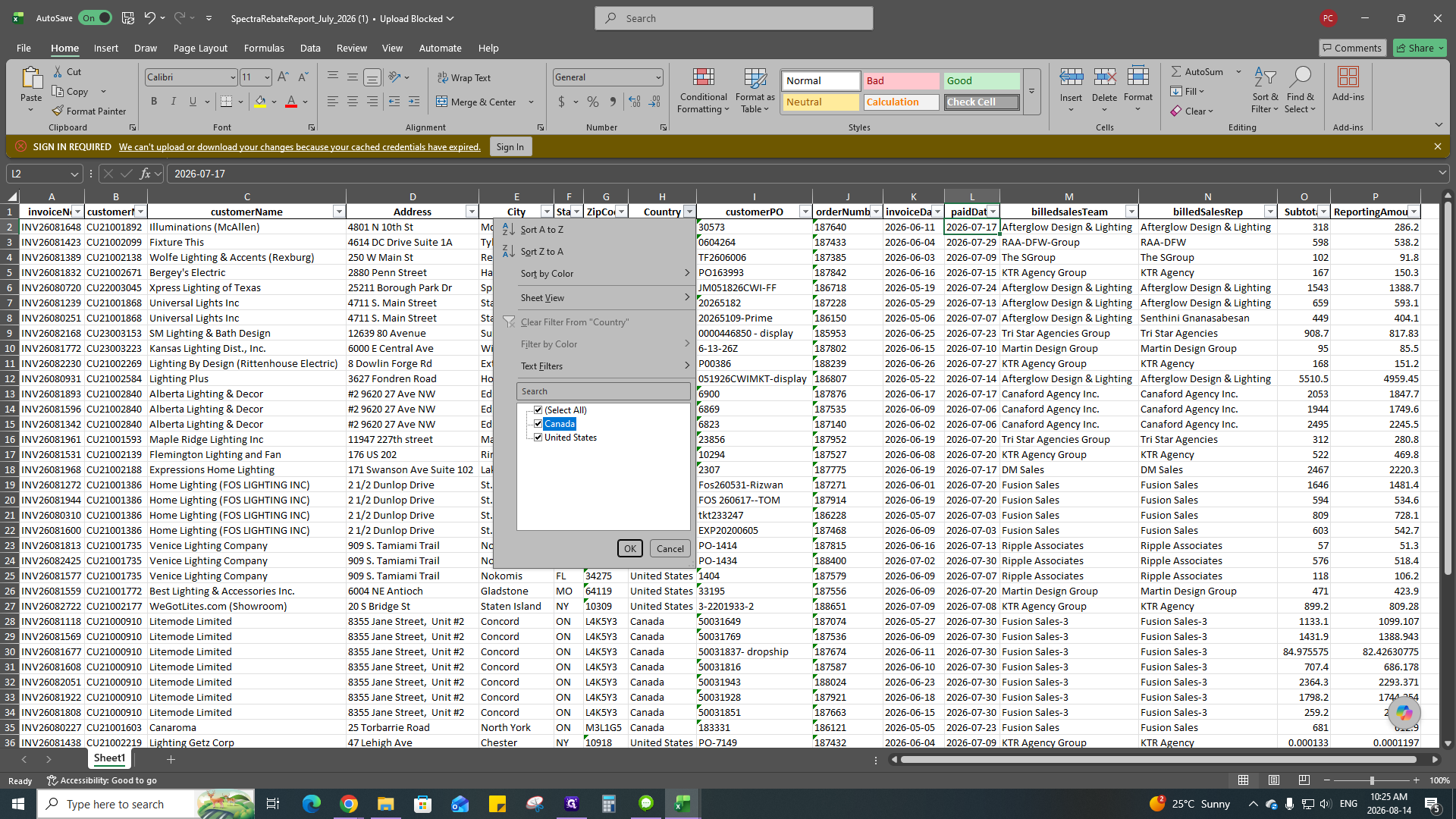The height and width of the screenshot is (819, 1456).
Task: Open the Formulas ribbon tab
Action: pyautogui.click(x=264, y=48)
